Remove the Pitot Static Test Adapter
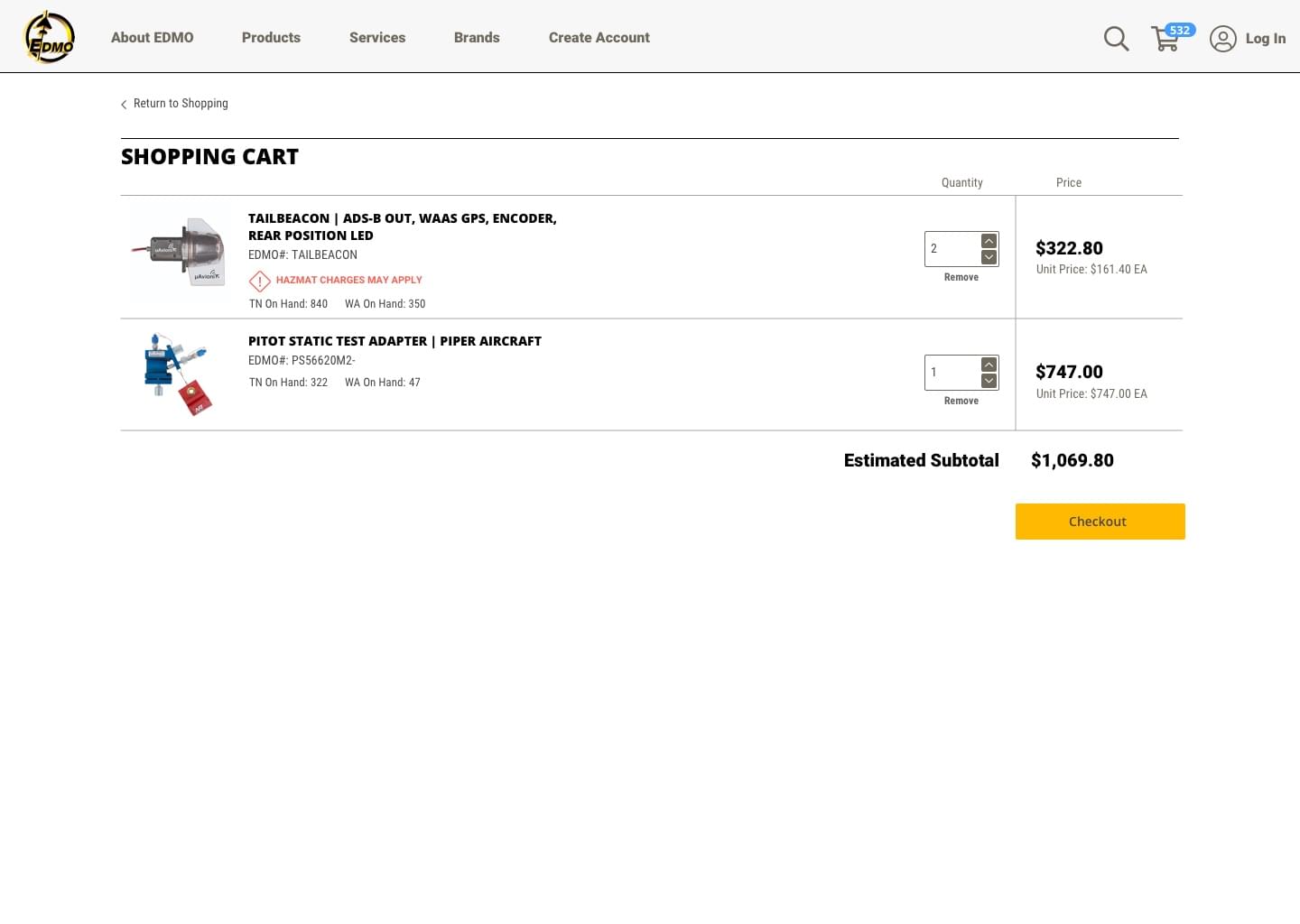The height and width of the screenshot is (924, 1300). (x=961, y=402)
